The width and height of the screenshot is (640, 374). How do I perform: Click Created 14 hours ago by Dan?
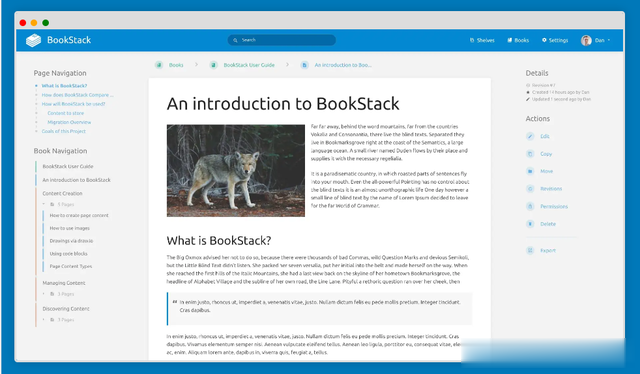tap(558, 92)
